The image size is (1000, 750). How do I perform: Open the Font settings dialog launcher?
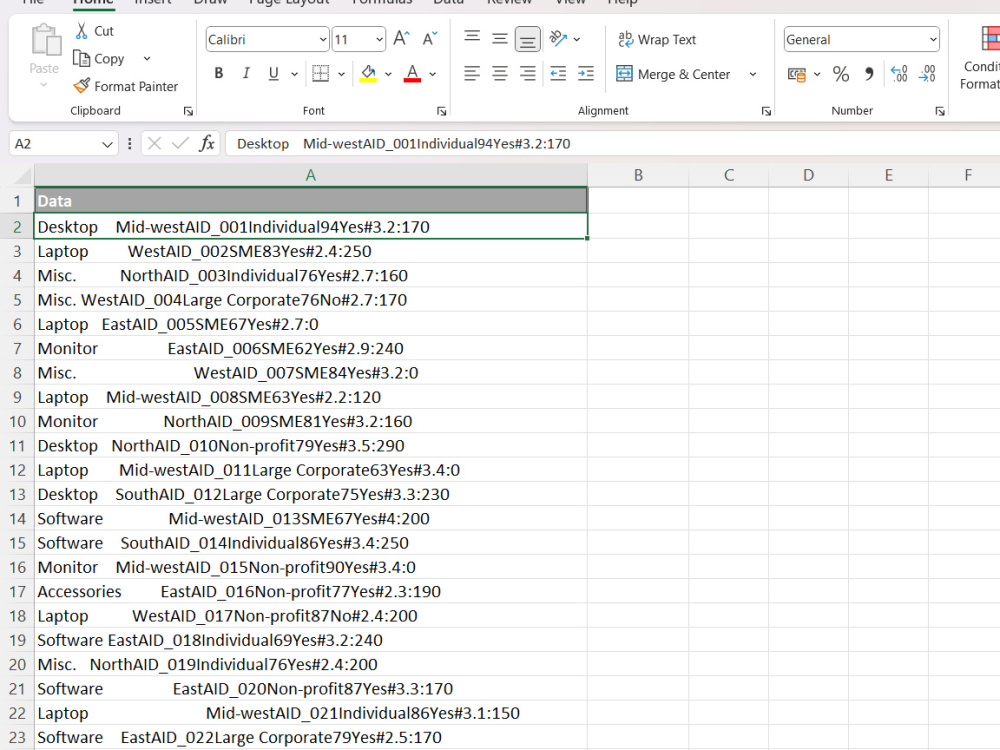coord(441,111)
